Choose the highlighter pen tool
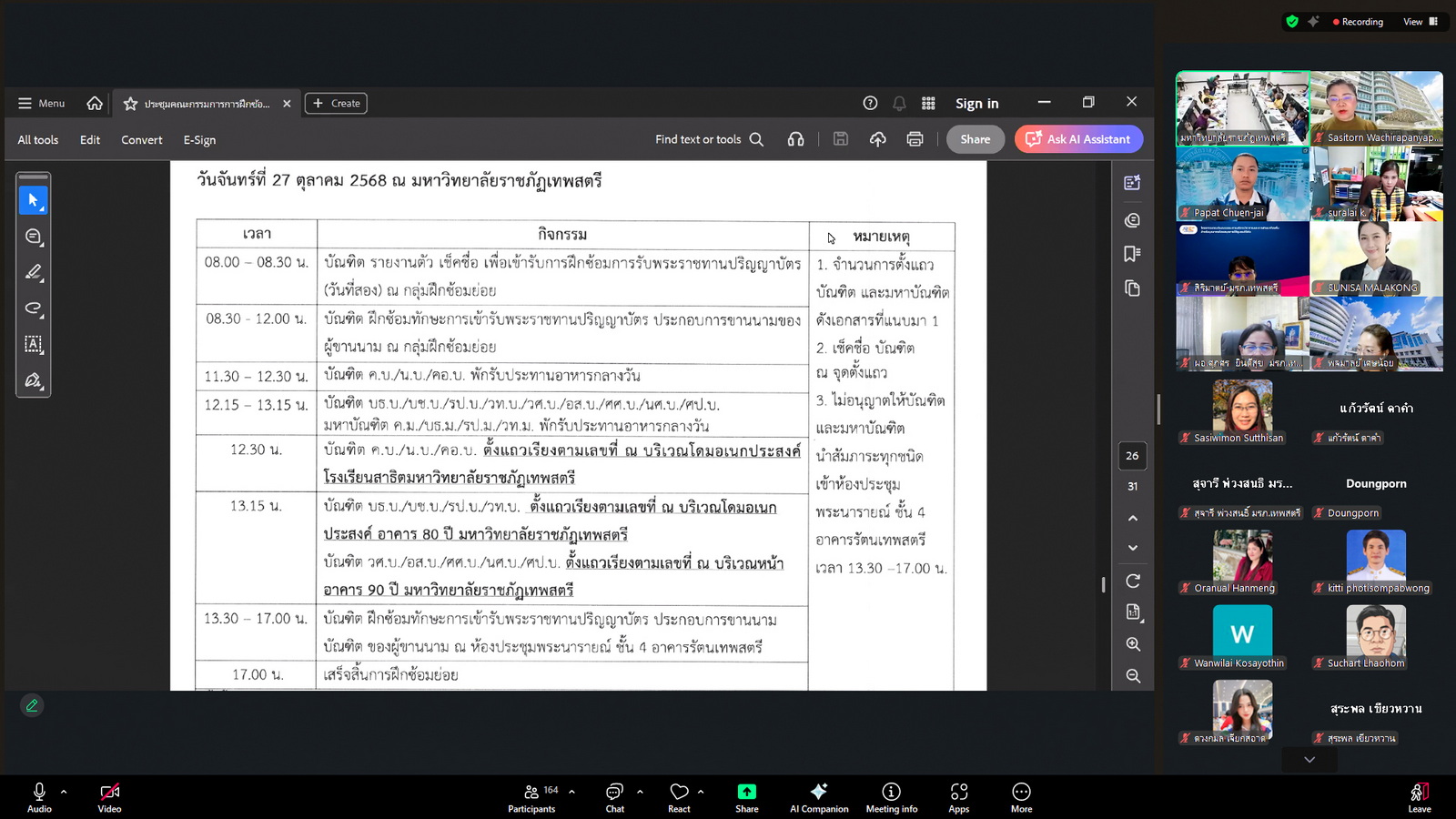 [x=34, y=272]
